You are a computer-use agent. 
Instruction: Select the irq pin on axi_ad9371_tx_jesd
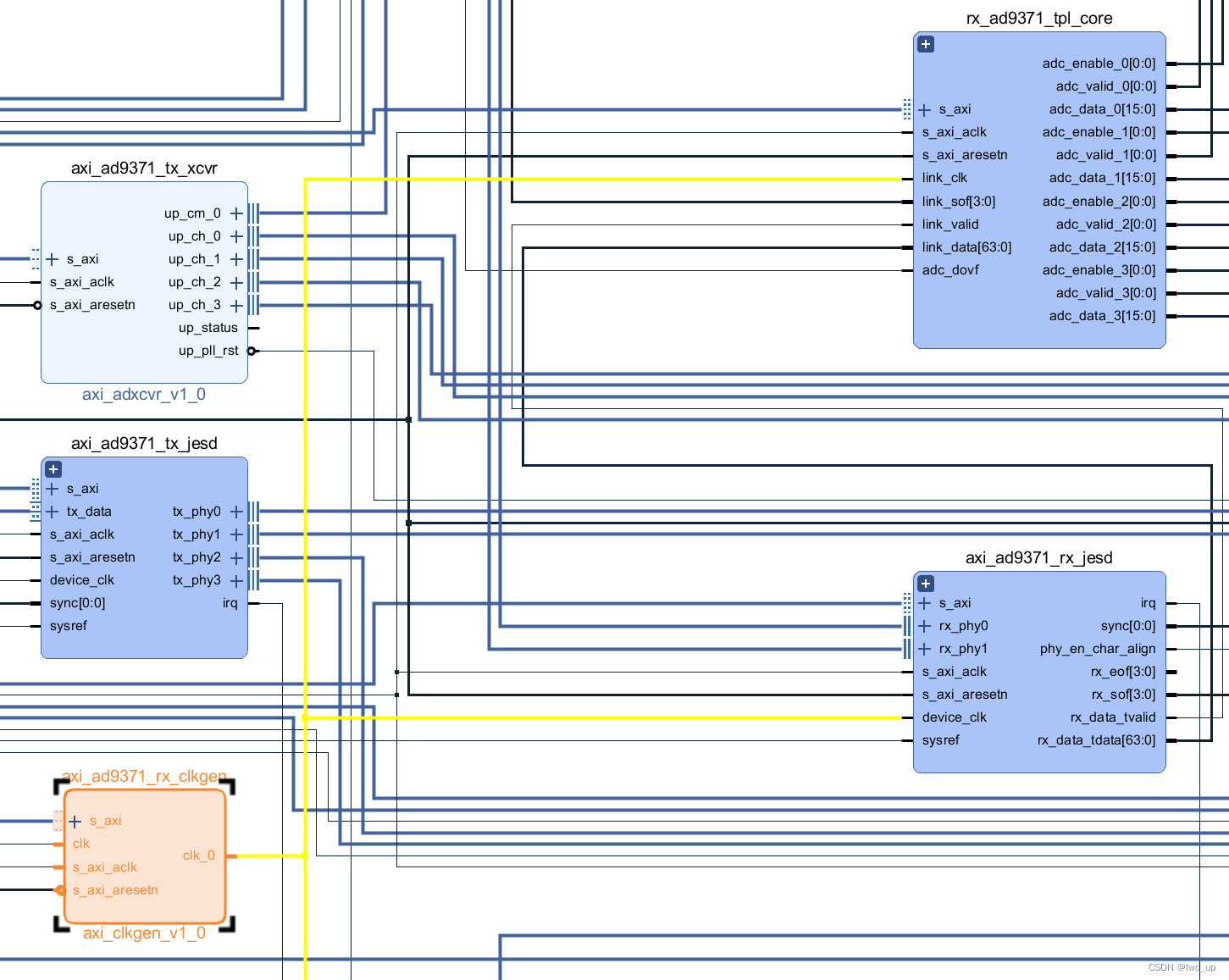(x=230, y=603)
